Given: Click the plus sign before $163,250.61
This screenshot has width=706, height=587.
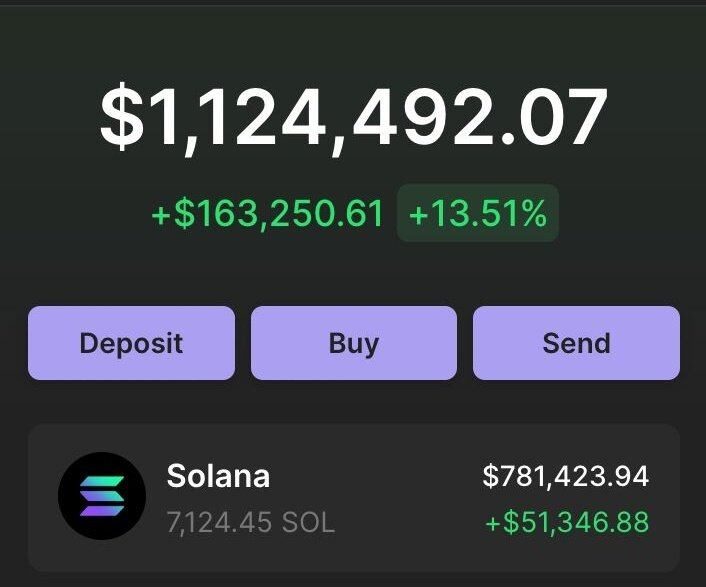Looking at the screenshot, I should coord(161,215).
